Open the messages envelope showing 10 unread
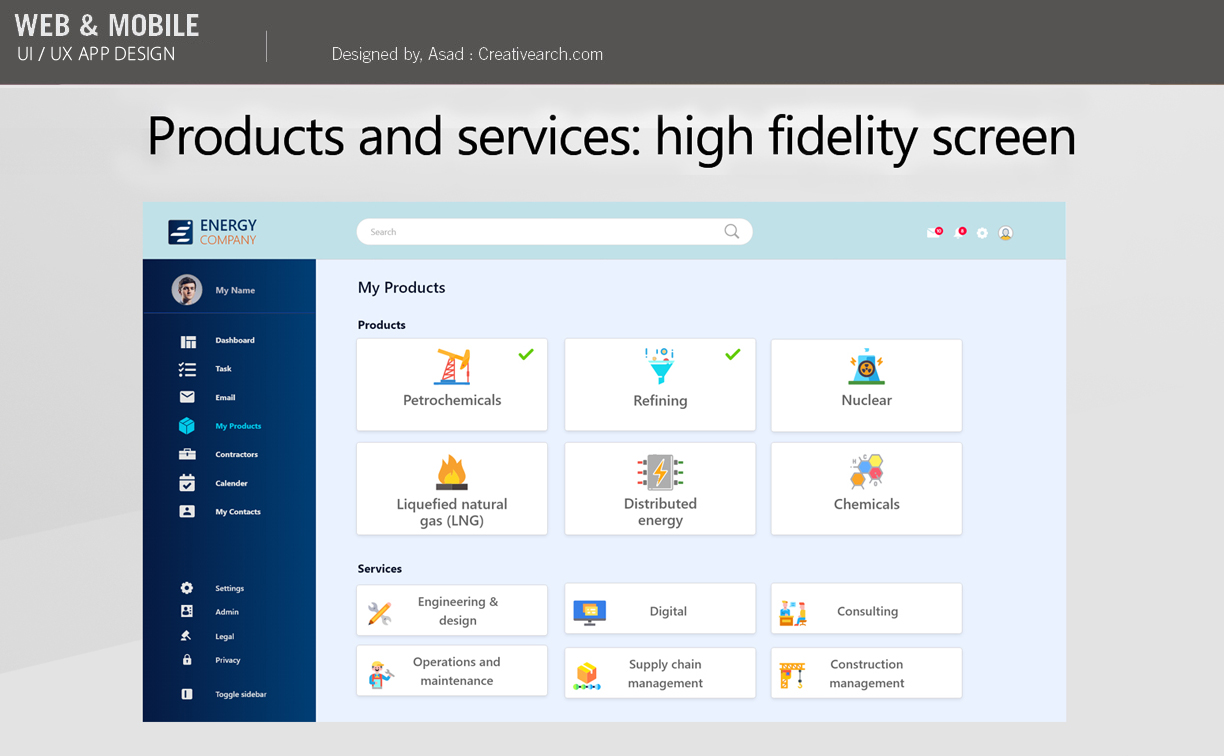Screen dimensions: 1224x756 click(933, 231)
